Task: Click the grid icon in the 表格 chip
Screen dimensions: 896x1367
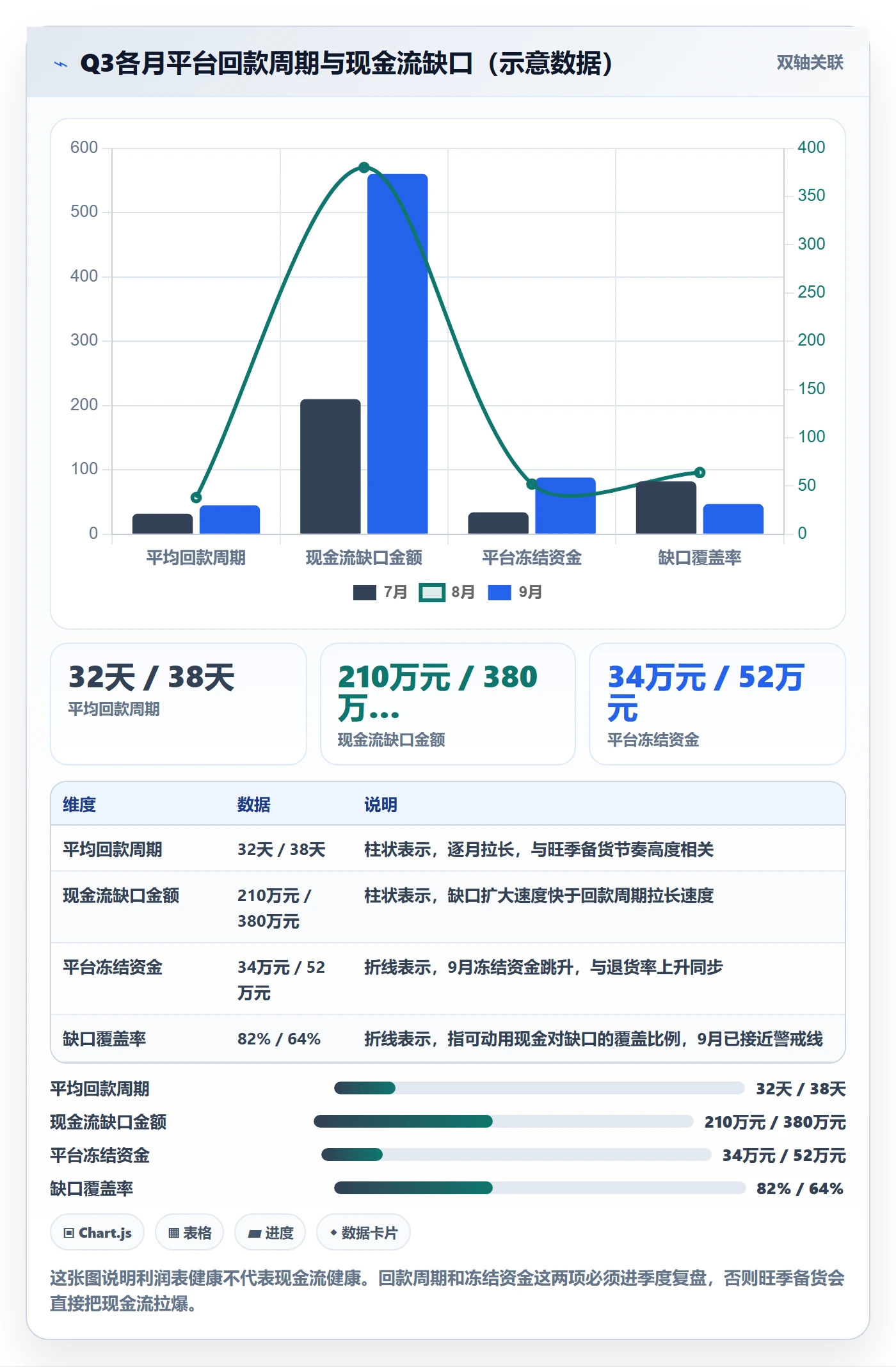Action: pos(173,1233)
